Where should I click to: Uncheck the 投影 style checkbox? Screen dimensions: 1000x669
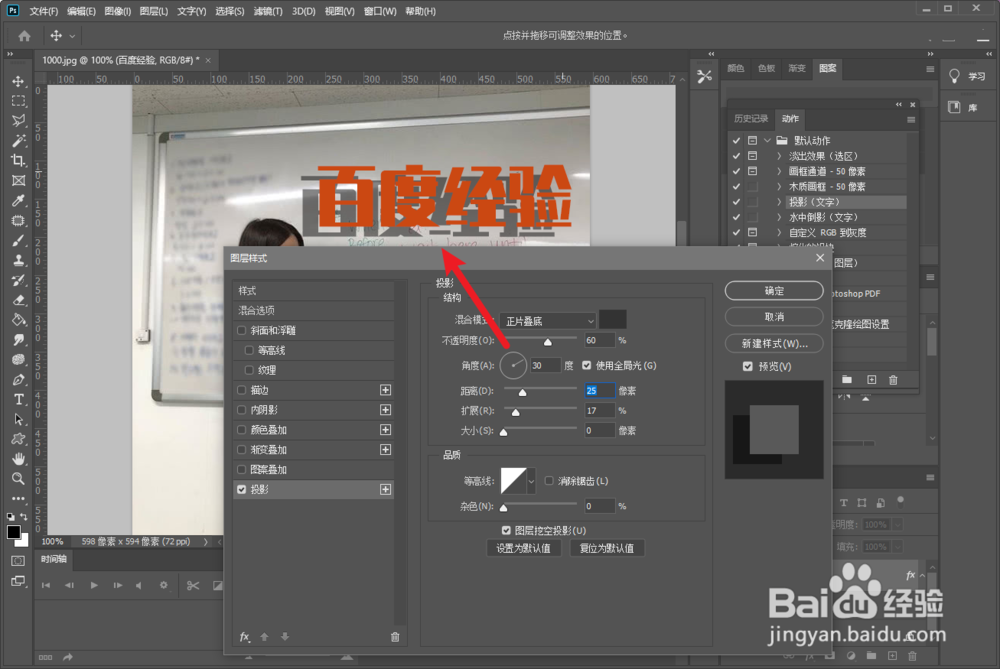click(x=241, y=489)
